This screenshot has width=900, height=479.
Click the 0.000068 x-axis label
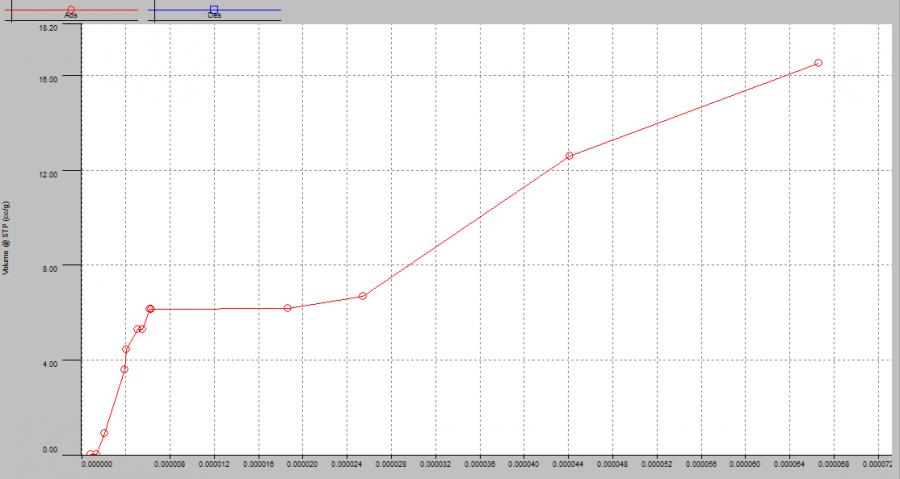pos(834,464)
